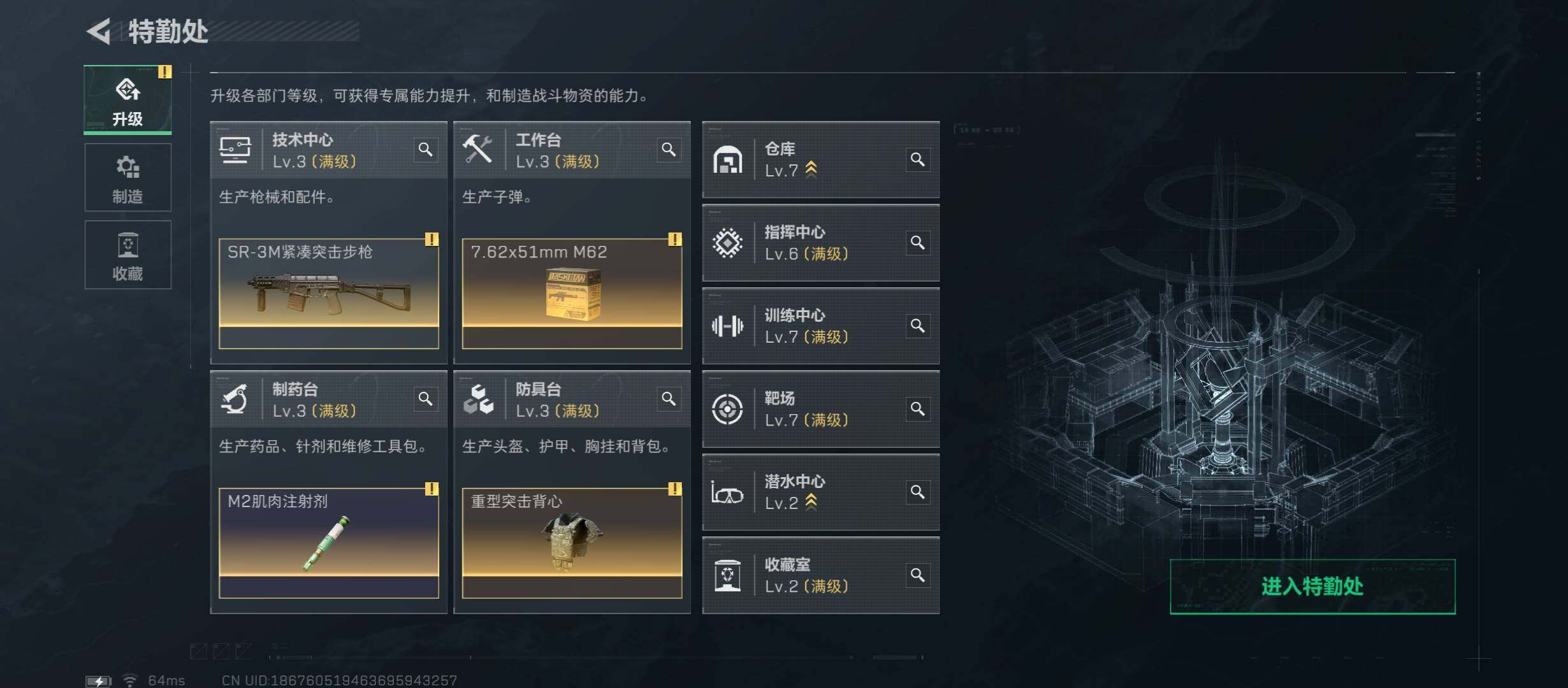Inspect 训练中心 via its magnifier icon
The image size is (1568, 688).
(918, 326)
